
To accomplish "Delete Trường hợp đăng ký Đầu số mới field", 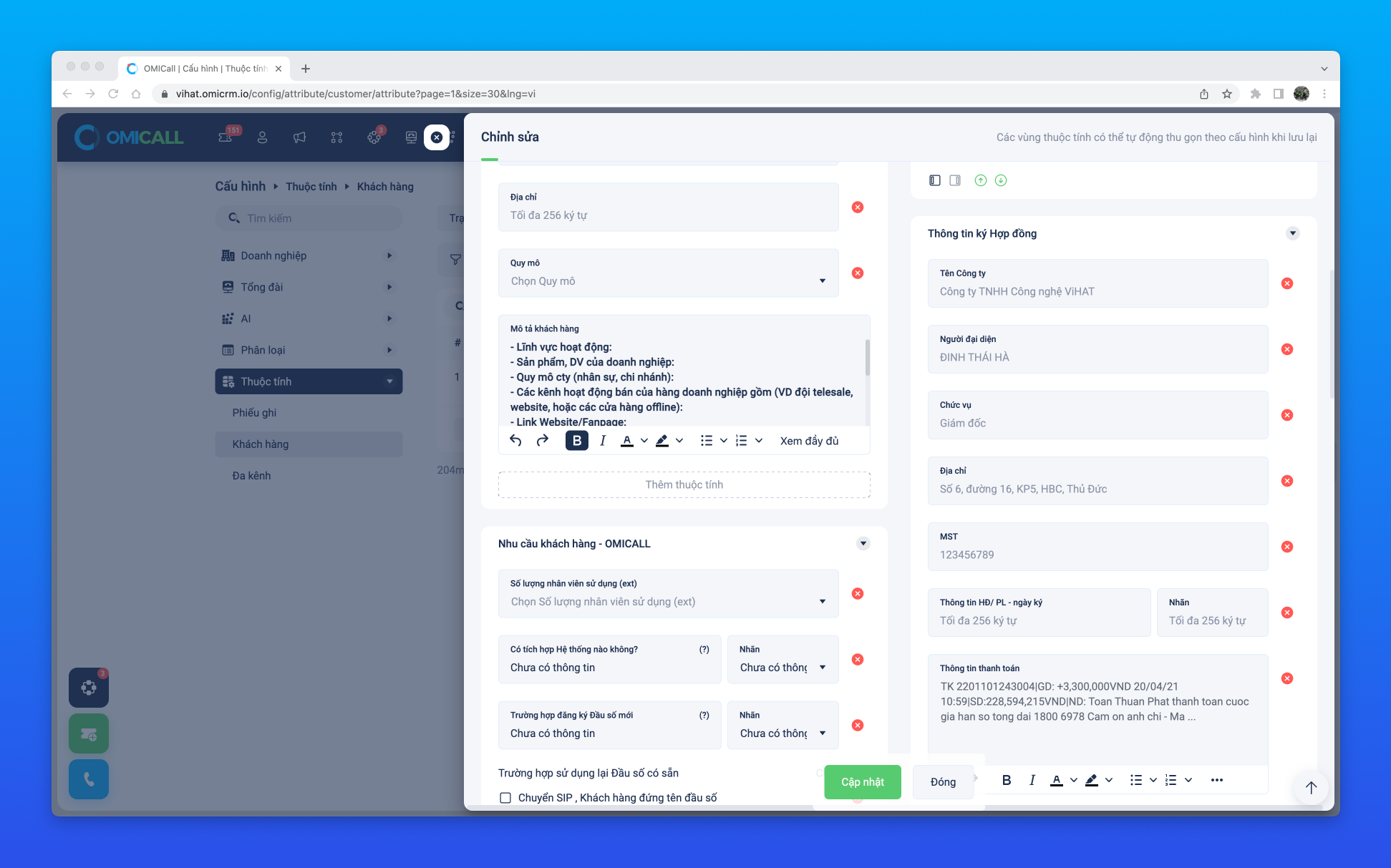I will [858, 726].
